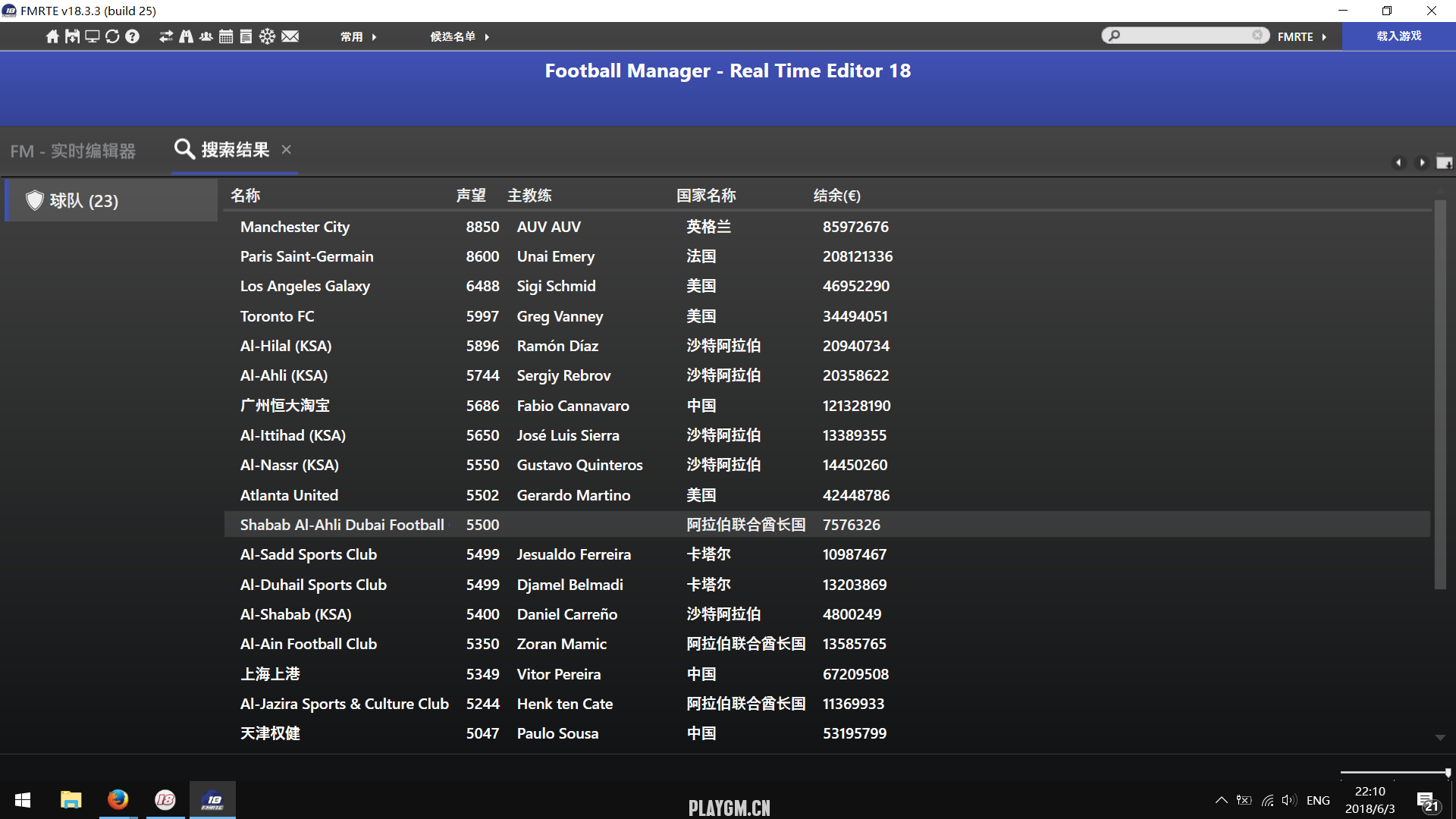
Task: Open the 常用 dropdown menu
Action: coord(358,36)
